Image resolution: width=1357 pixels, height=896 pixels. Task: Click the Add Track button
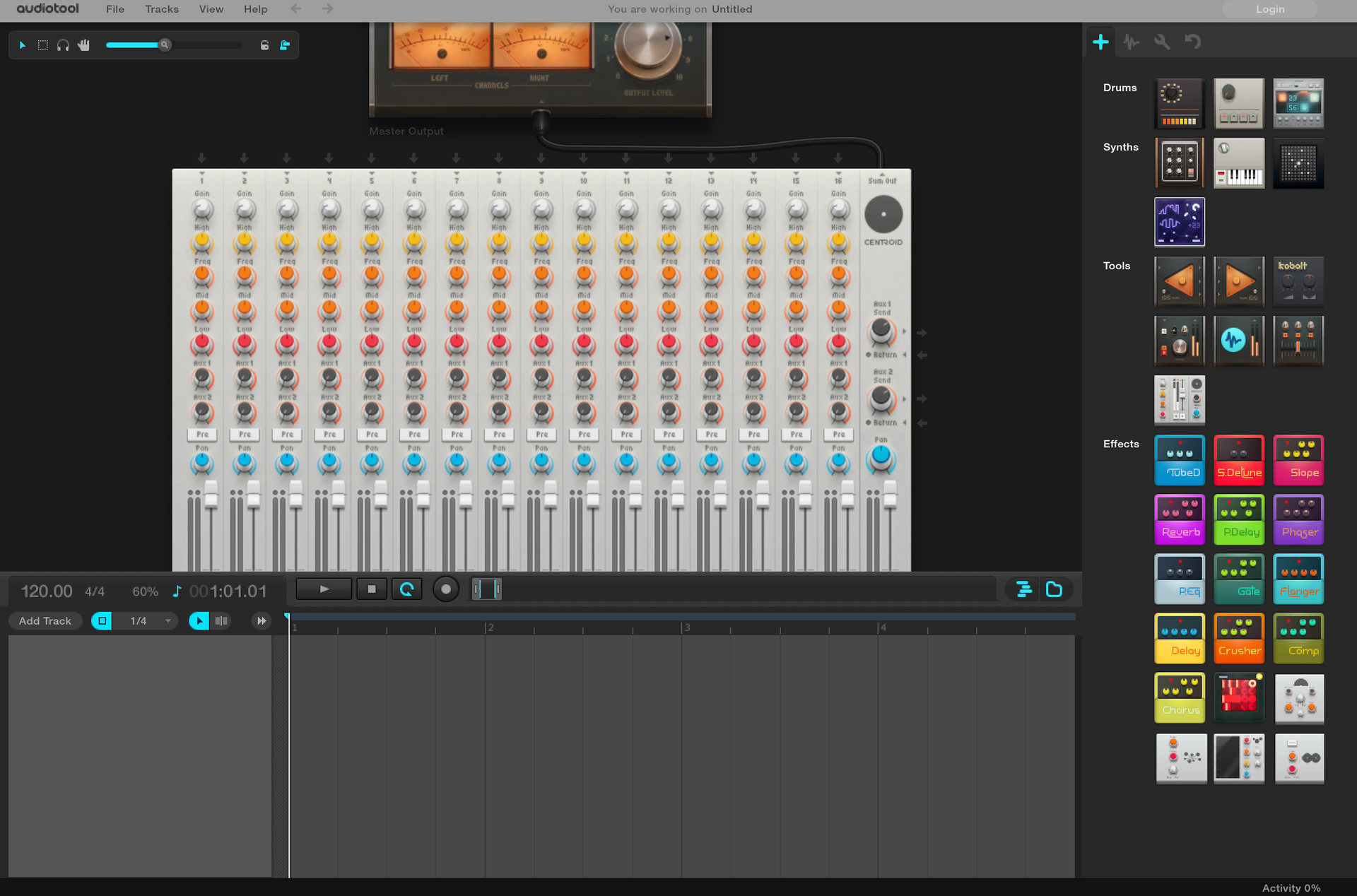tap(45, 620)
